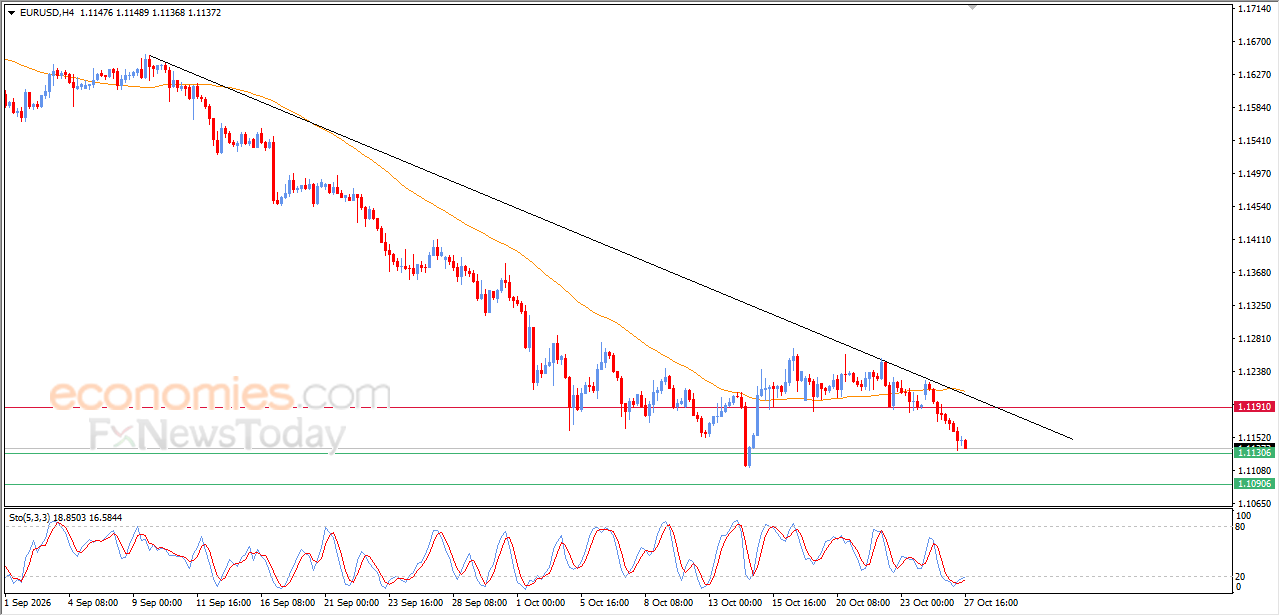The image size is (1280, 616).
Task: Click the 5 Oct 16:00 time label
Action: [x=607, y=603]
